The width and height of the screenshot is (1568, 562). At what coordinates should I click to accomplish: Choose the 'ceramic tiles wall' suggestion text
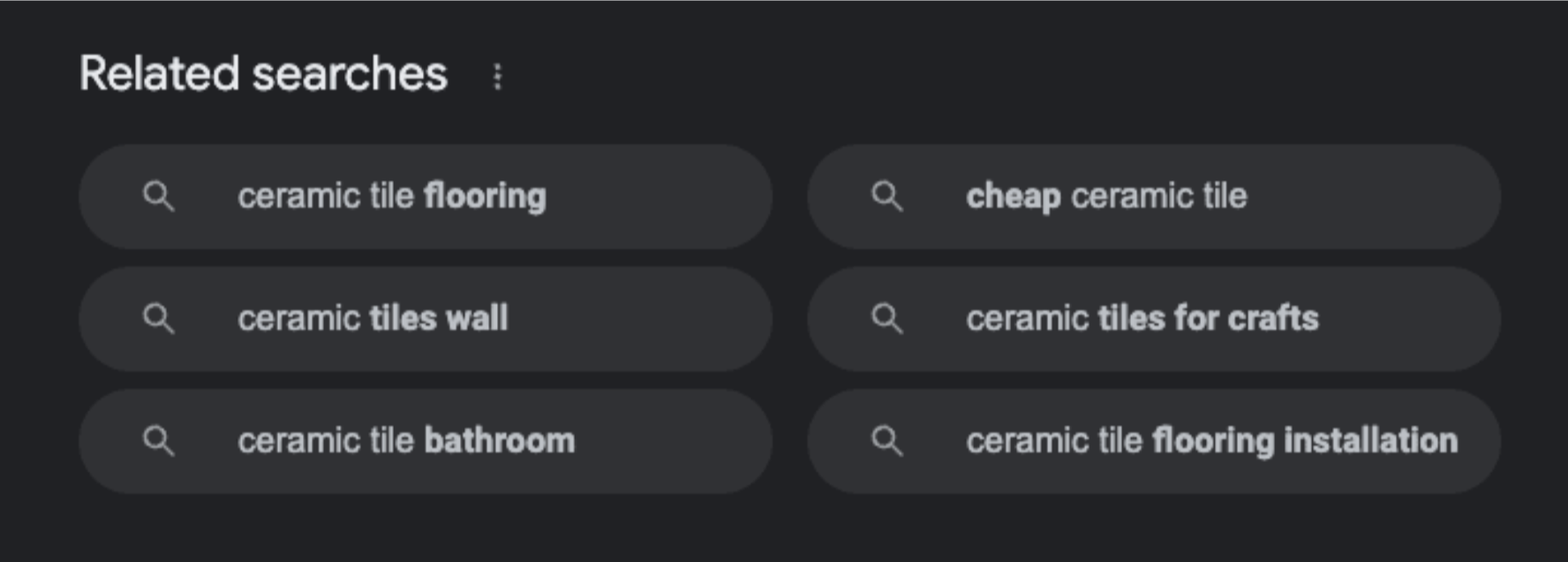point(372,318)
